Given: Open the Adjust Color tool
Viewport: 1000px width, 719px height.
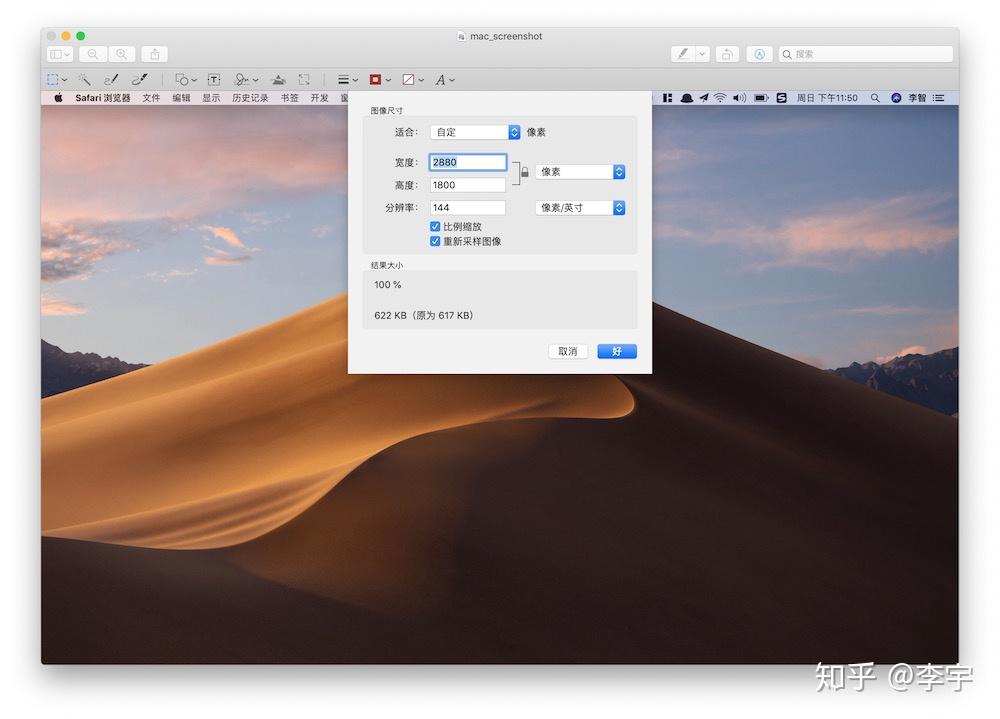Looking at the screenshot, I should click(x=278, y=79).
